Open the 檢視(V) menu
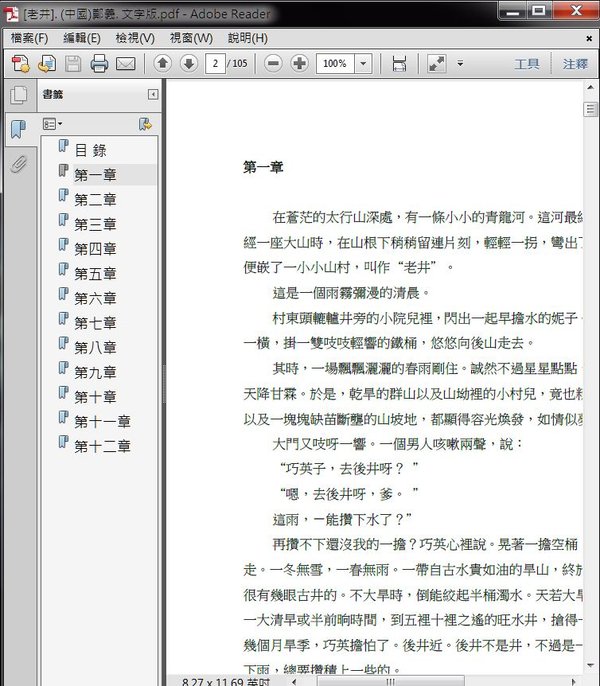This screenshot has height=686, width=600. pos(135,38)
